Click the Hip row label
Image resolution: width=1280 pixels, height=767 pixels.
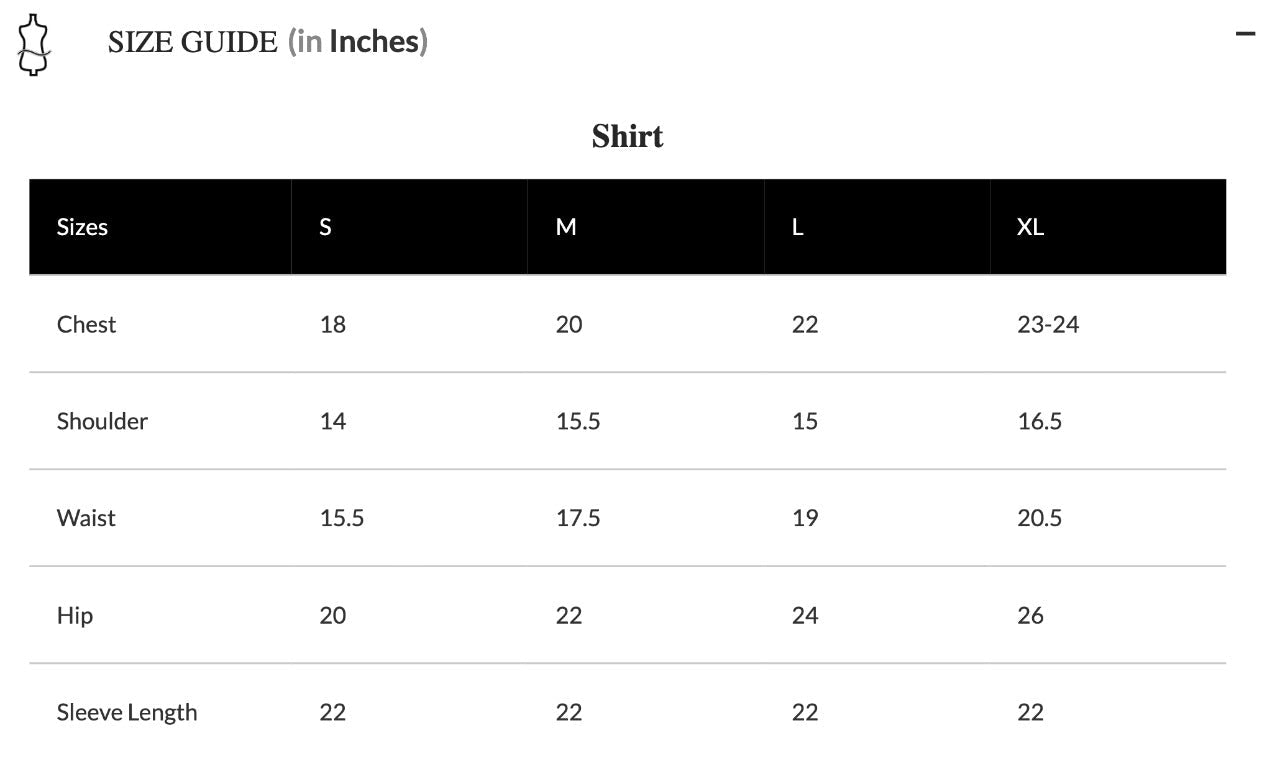tap(75, 615)
